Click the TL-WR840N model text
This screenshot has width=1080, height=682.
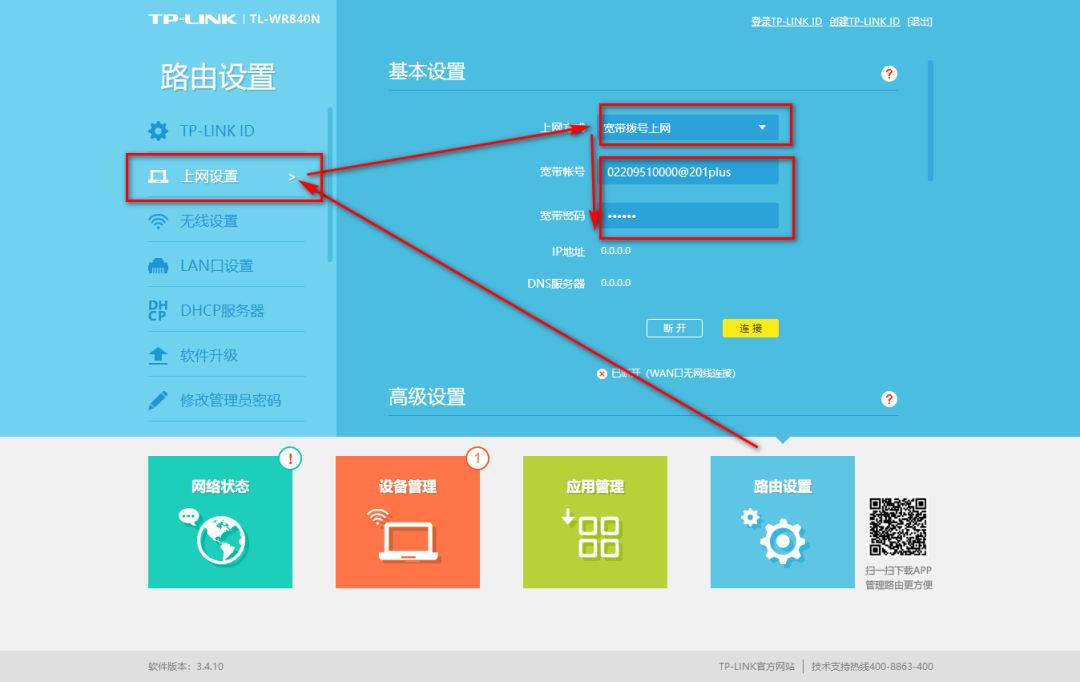click(284, 19)
